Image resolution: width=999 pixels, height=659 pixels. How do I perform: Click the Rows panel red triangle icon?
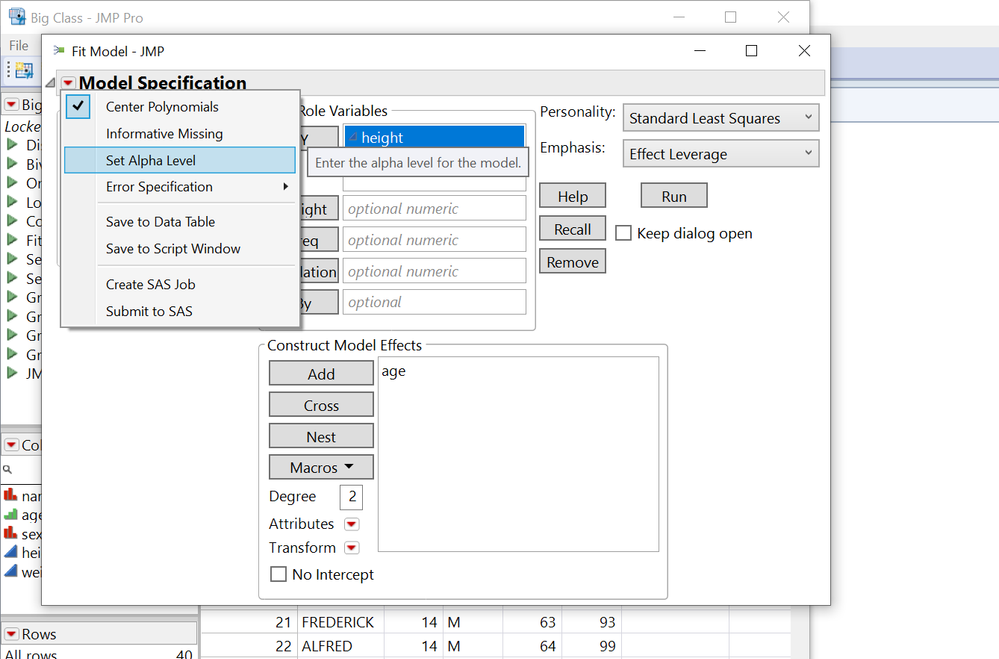[x=11, y=634]
